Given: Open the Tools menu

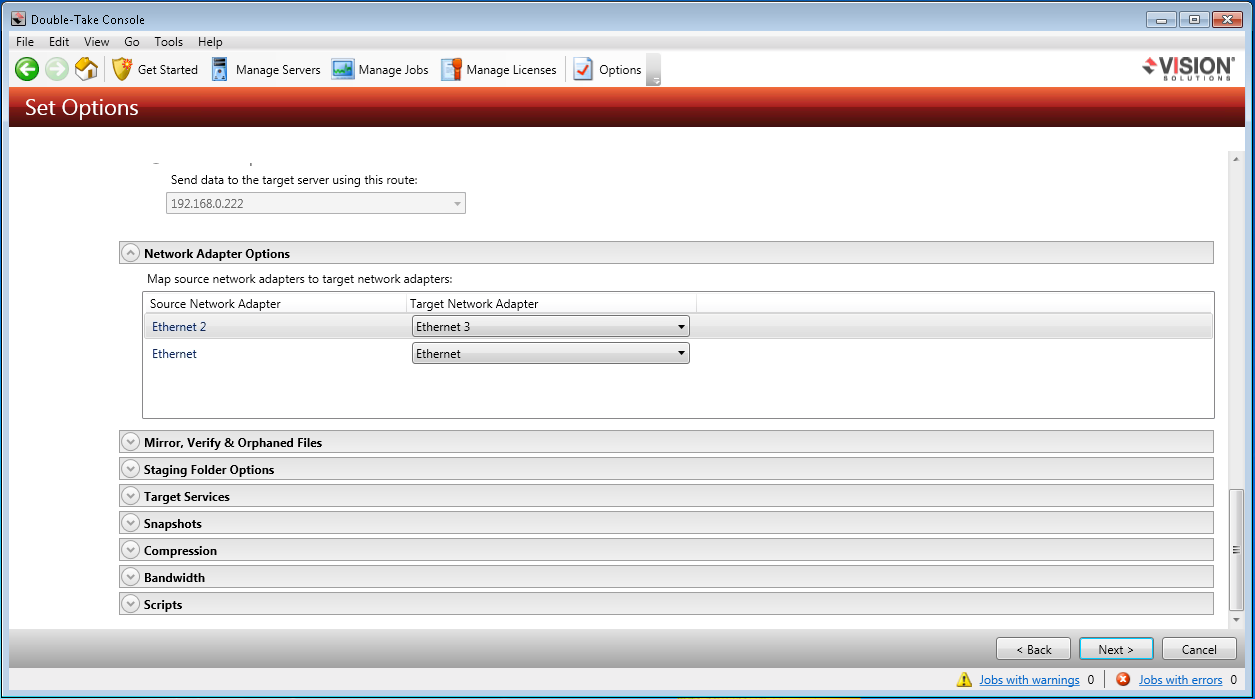Looking at the screenshot, I should click(x=168, y=42).
